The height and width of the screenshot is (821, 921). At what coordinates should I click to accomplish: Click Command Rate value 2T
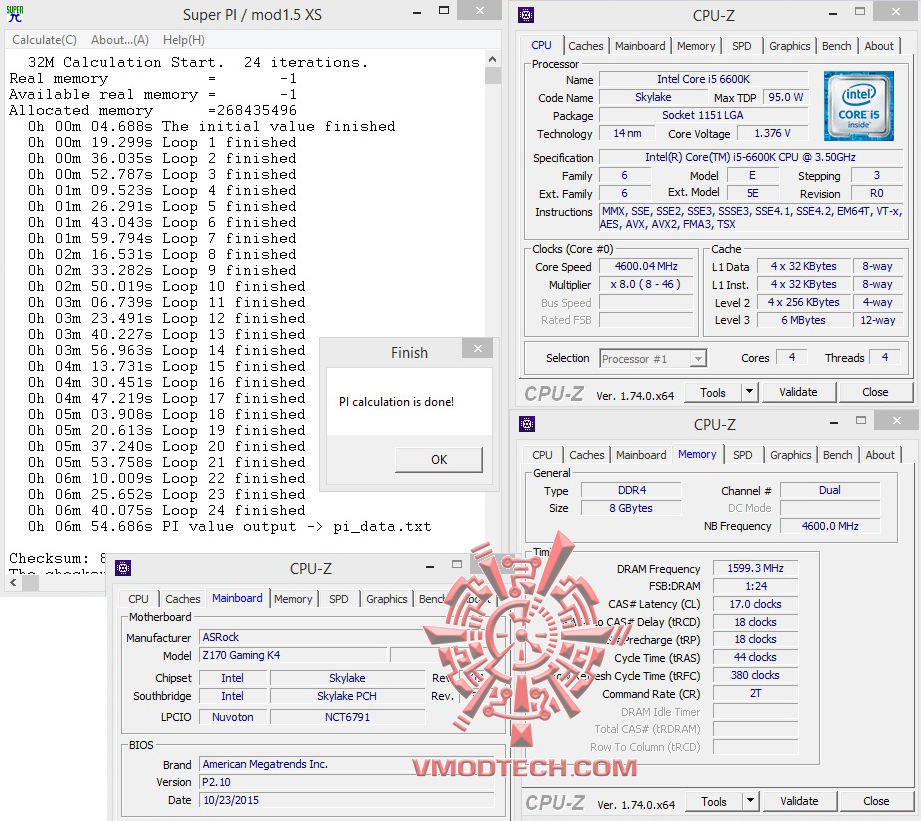(x=755, y=694)
